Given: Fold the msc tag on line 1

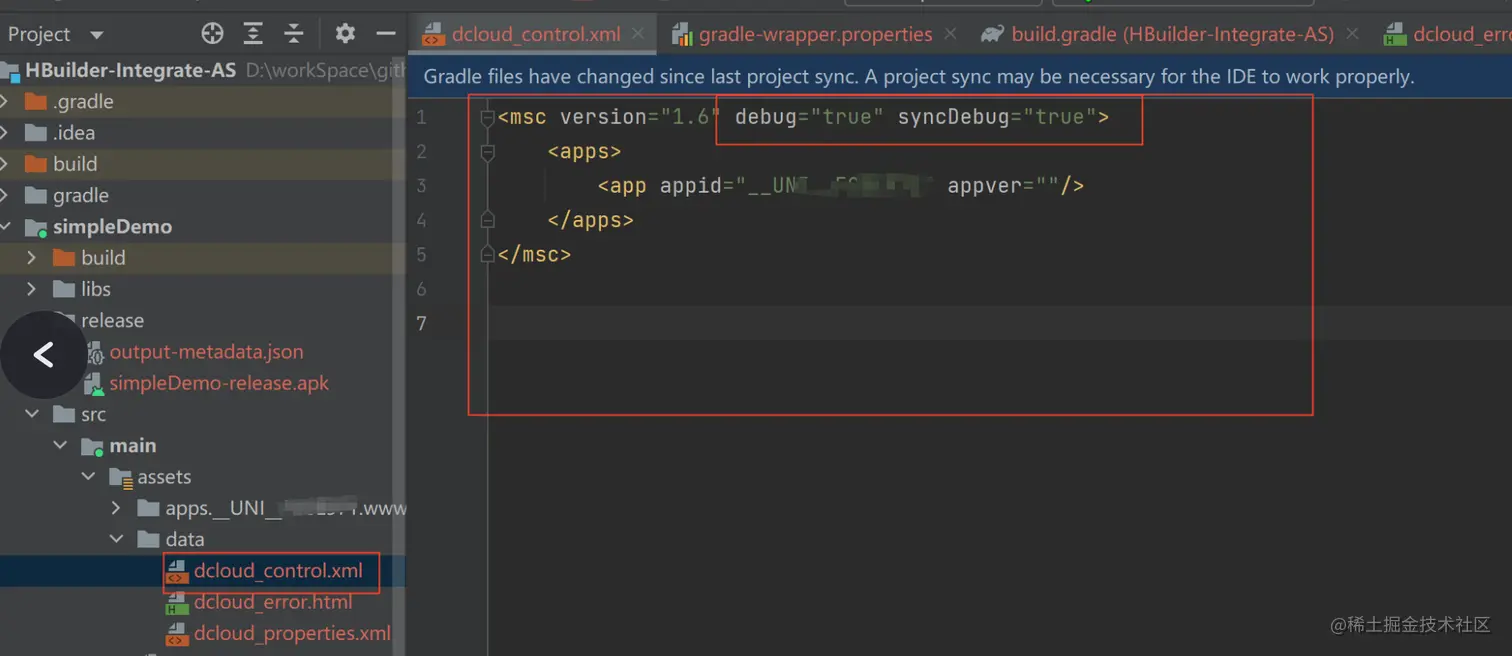Looking at the screenshot, I should pyautogui.click(x=487, y=118).
